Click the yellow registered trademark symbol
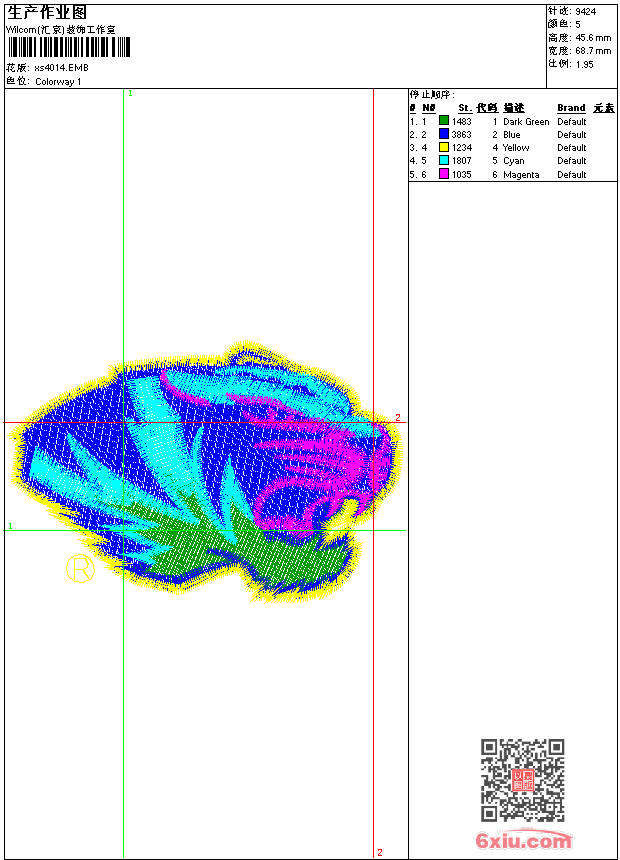 (80, 569)
